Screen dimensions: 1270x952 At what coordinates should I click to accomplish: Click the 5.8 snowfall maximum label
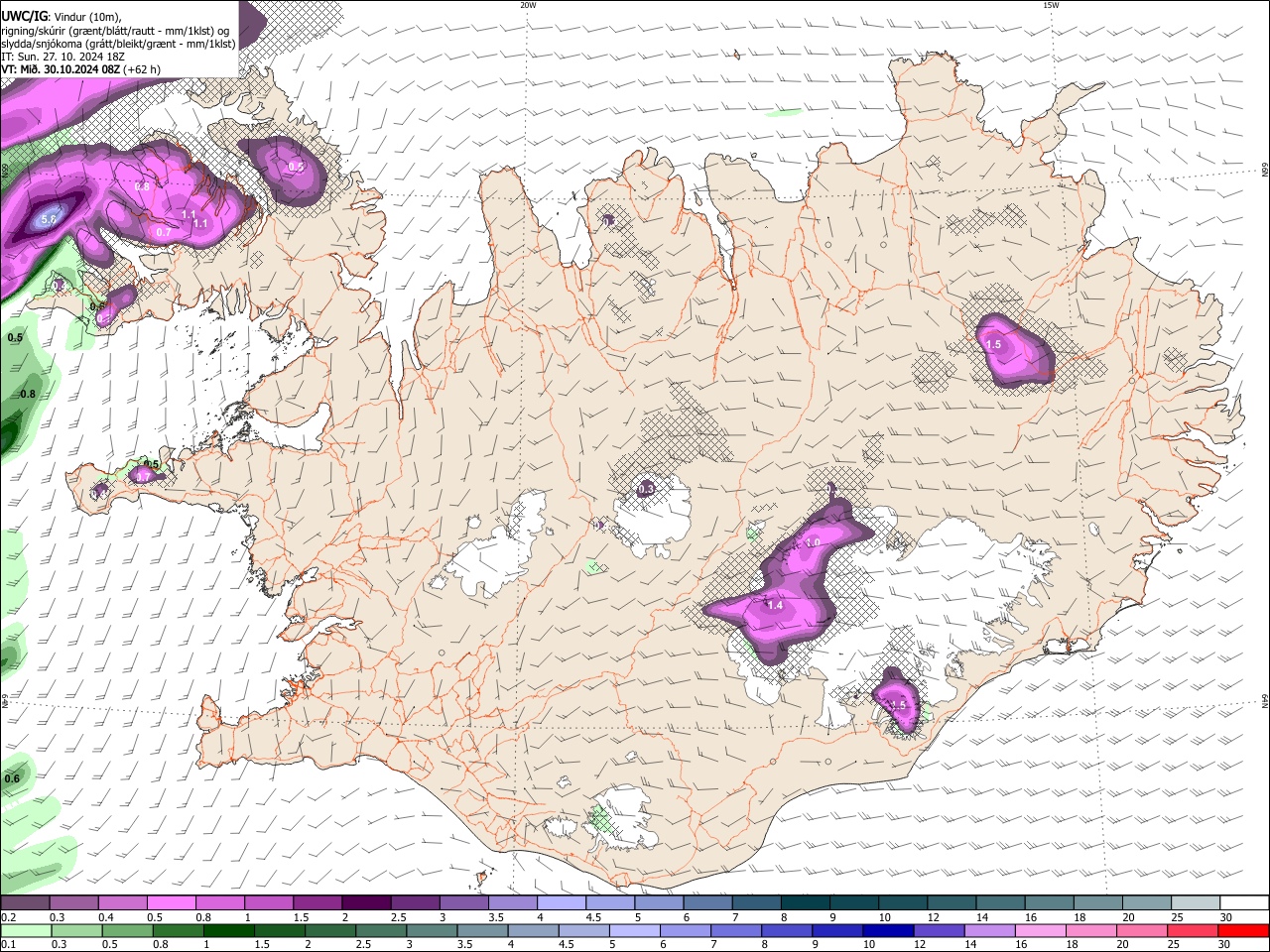[x=49, y=219]
